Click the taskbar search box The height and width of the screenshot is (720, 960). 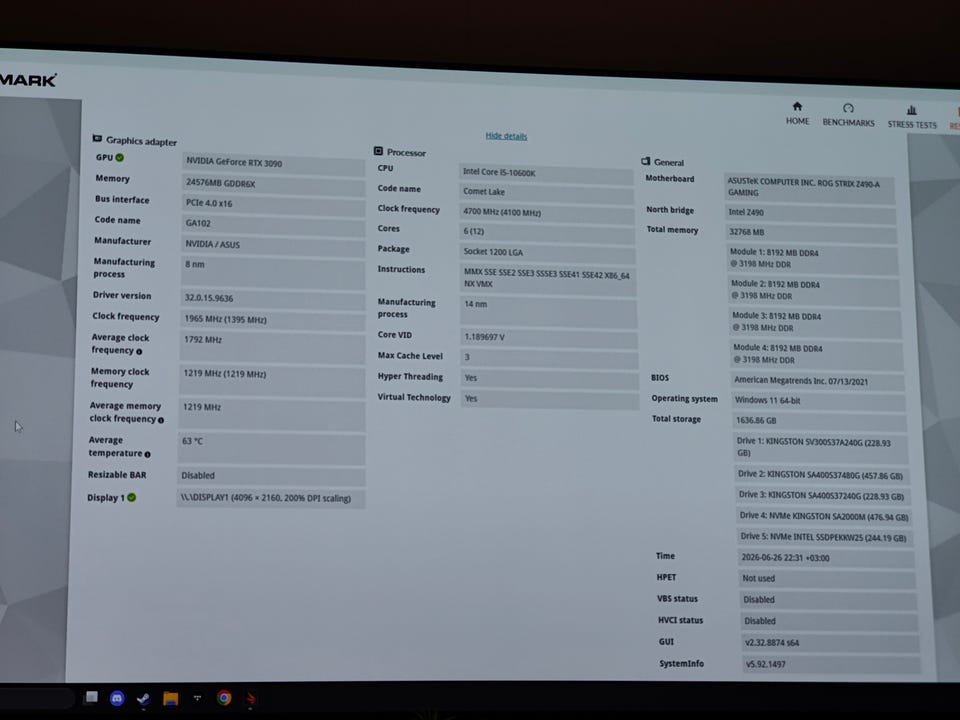[37, 698]
